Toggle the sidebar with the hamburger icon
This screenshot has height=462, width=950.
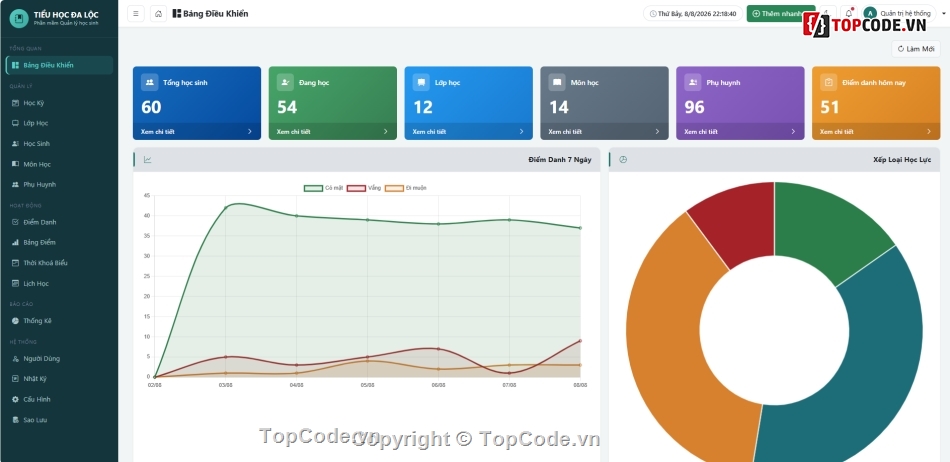136,13
